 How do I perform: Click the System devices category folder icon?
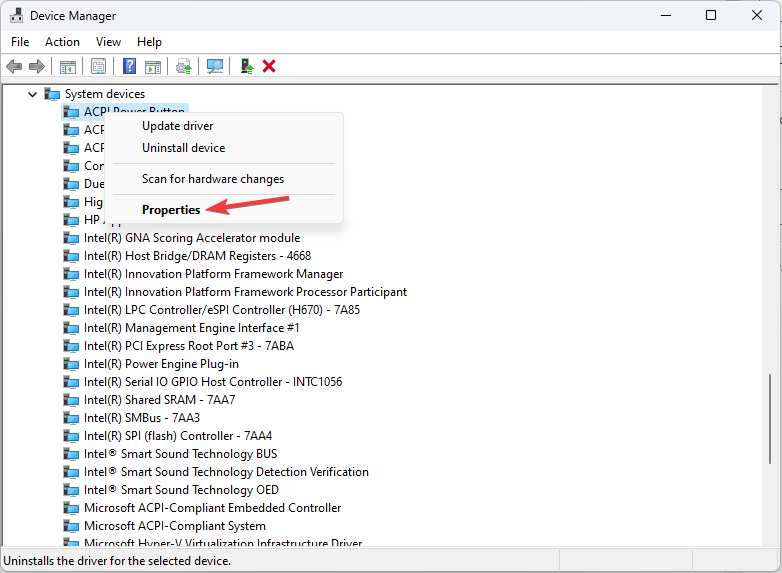pos(52,94)
